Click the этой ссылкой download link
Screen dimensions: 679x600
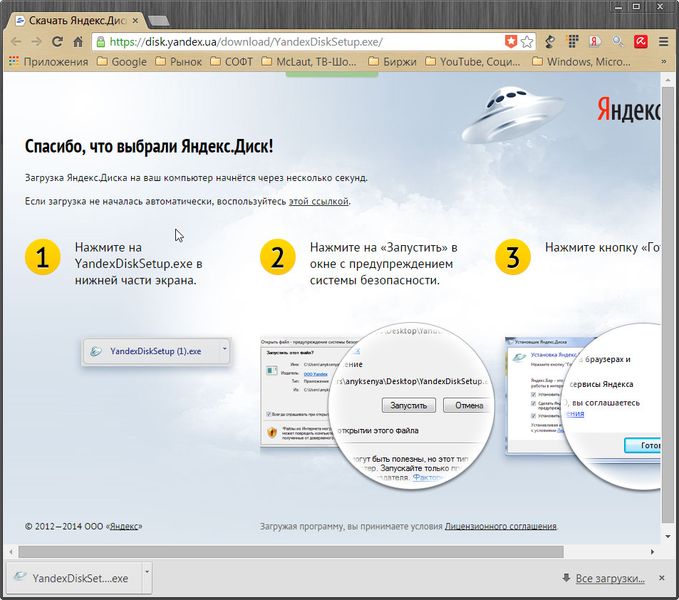pos(319,201)
